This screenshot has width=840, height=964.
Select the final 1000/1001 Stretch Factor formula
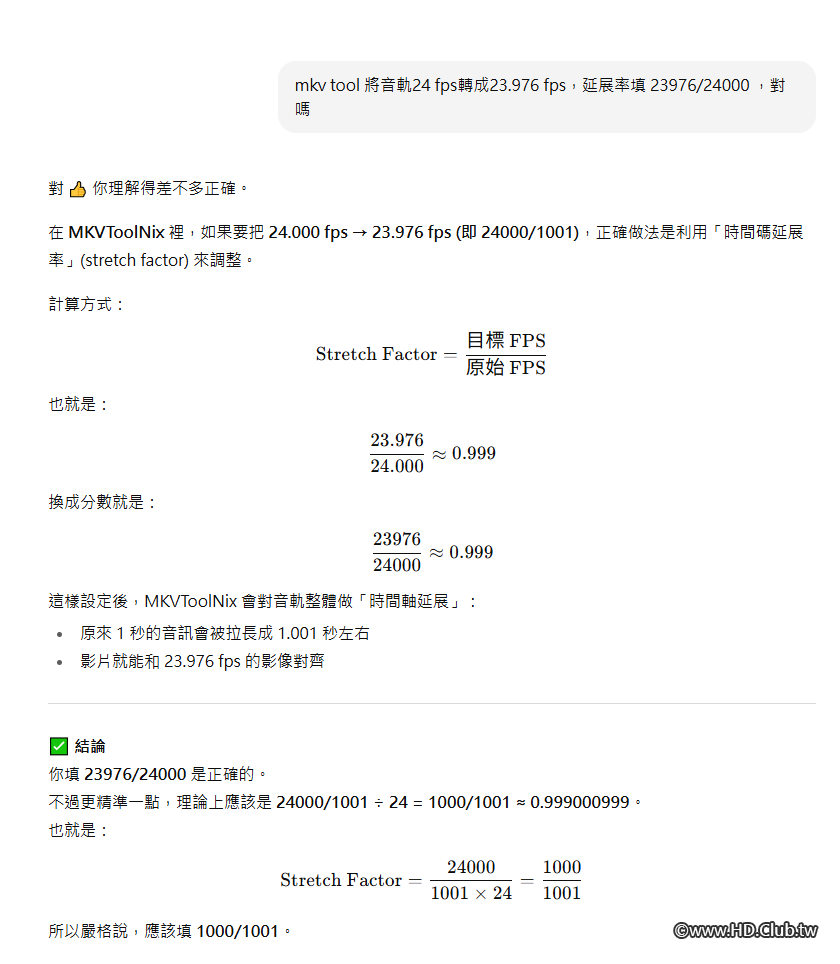[431, 880]
